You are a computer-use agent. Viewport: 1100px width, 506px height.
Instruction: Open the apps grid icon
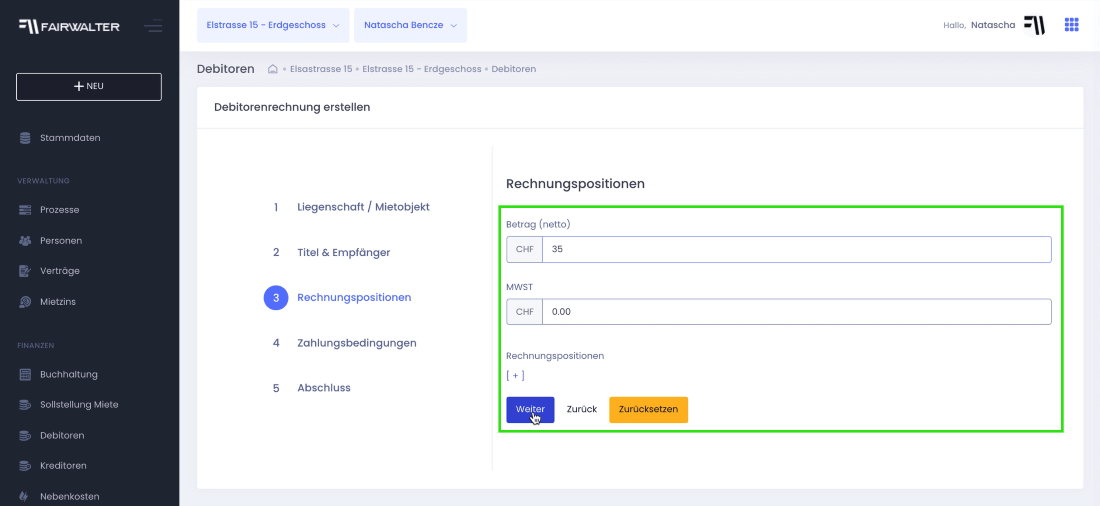click(1071, 25)
